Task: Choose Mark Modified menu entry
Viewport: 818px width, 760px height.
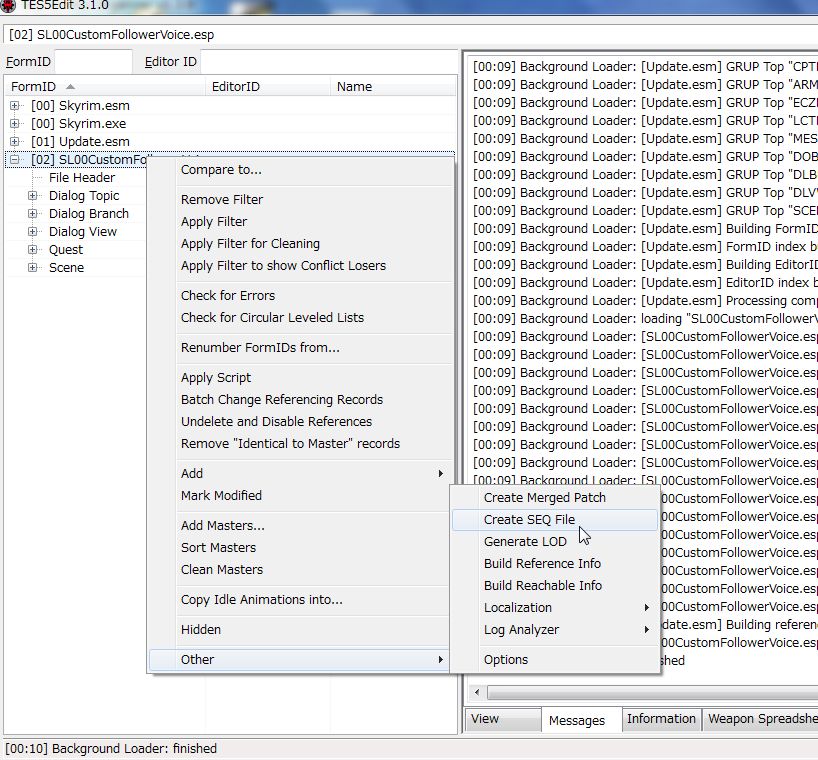Action: point(300,496)
